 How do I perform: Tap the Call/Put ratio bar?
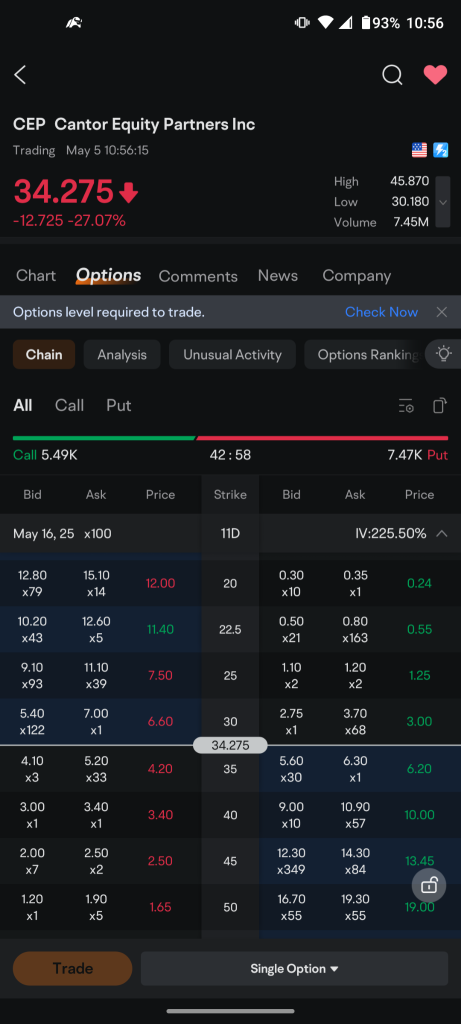[x=230, y=438]
